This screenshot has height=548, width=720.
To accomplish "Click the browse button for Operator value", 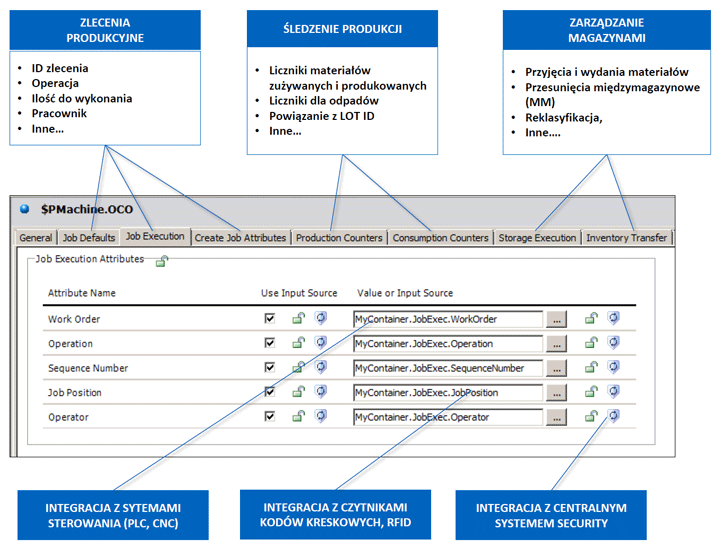I will pos(557,417).
